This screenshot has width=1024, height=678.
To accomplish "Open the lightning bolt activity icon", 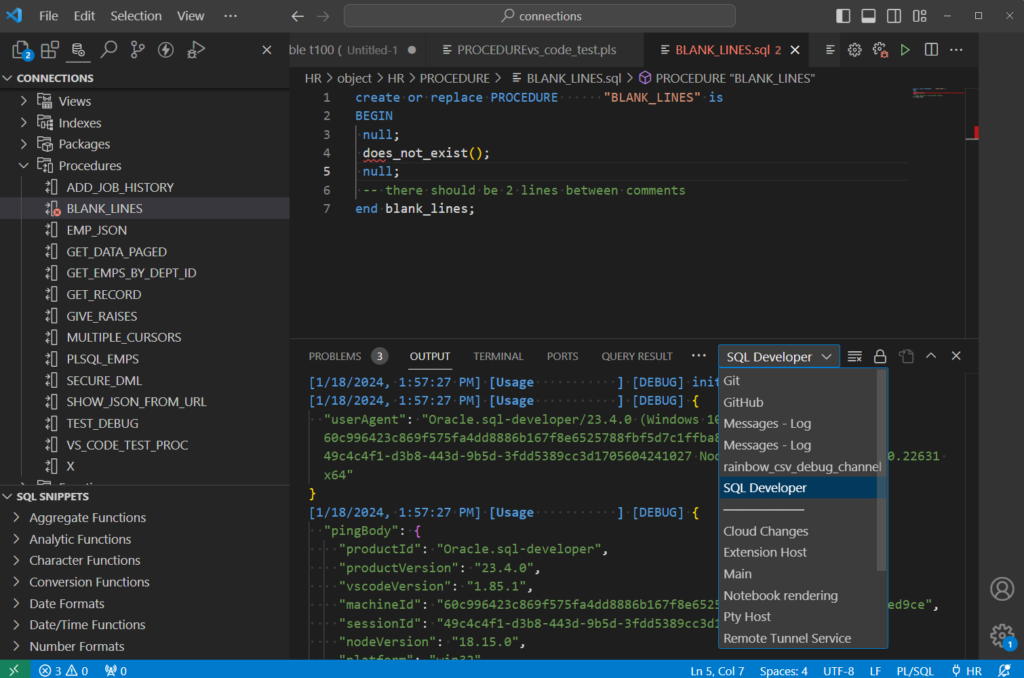I will click(x=166, y=50).
